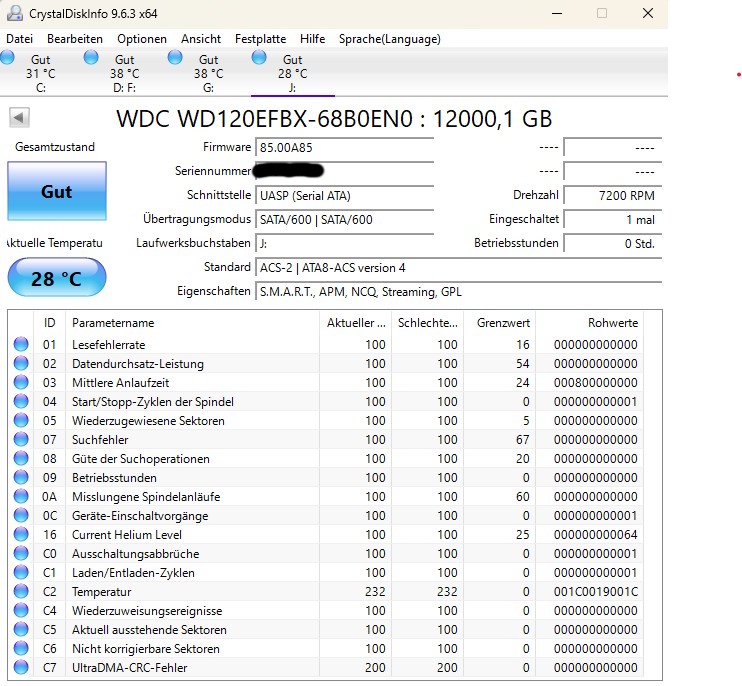Screen dimensions: 742x686
Task: Click status orb for UltraDMA-CRC-Fehler
Action: 21,667
